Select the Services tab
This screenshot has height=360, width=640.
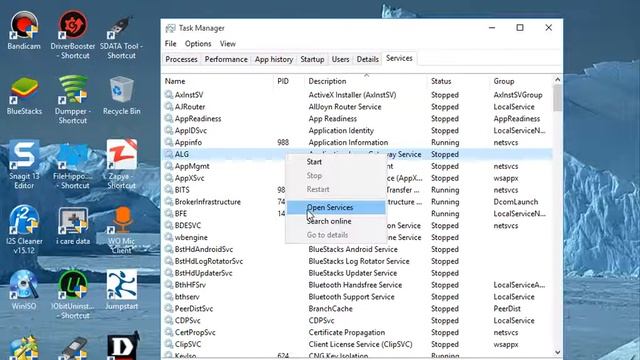click(399, 58)
